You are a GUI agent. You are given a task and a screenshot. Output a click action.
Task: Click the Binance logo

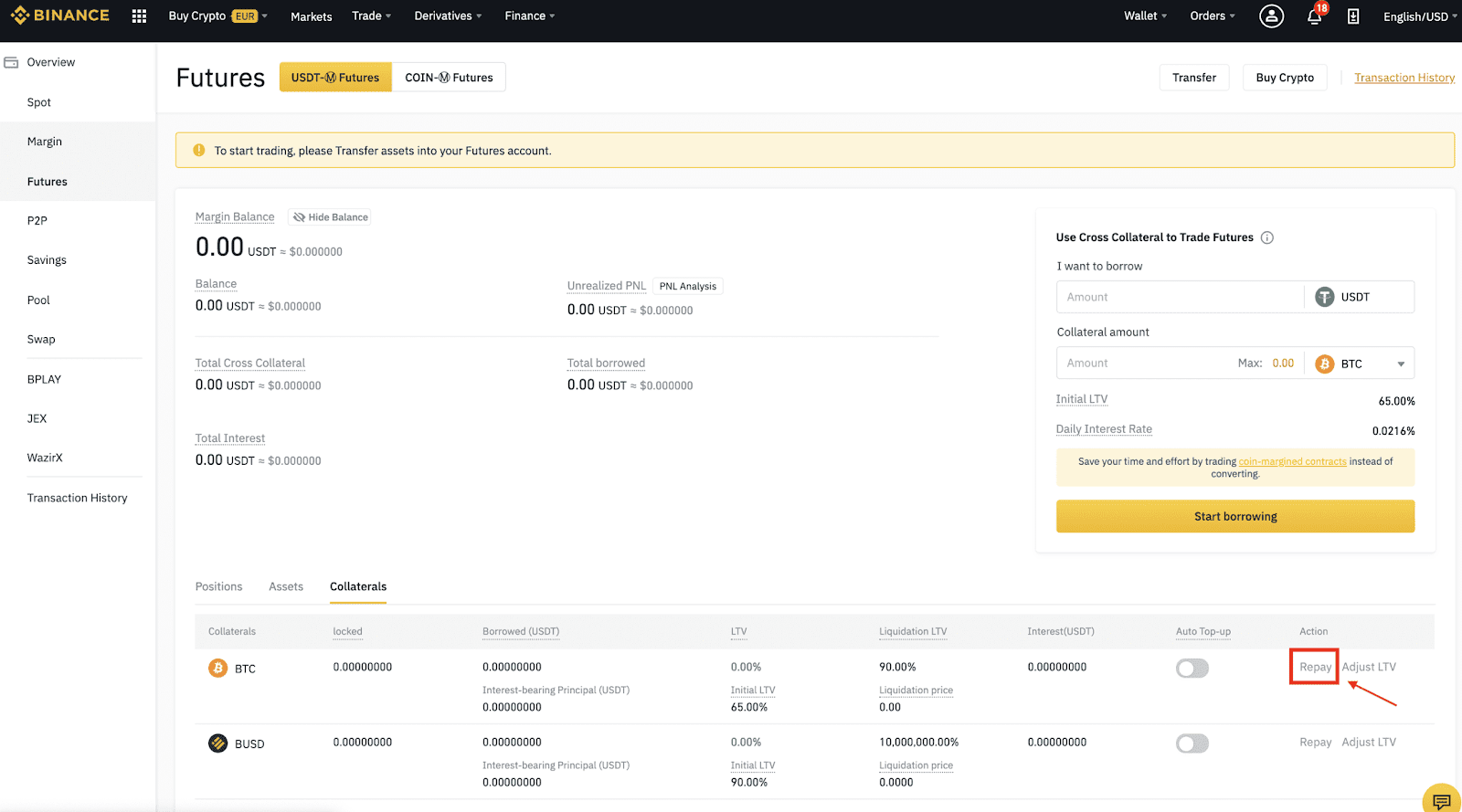click(x=60, y=16)
